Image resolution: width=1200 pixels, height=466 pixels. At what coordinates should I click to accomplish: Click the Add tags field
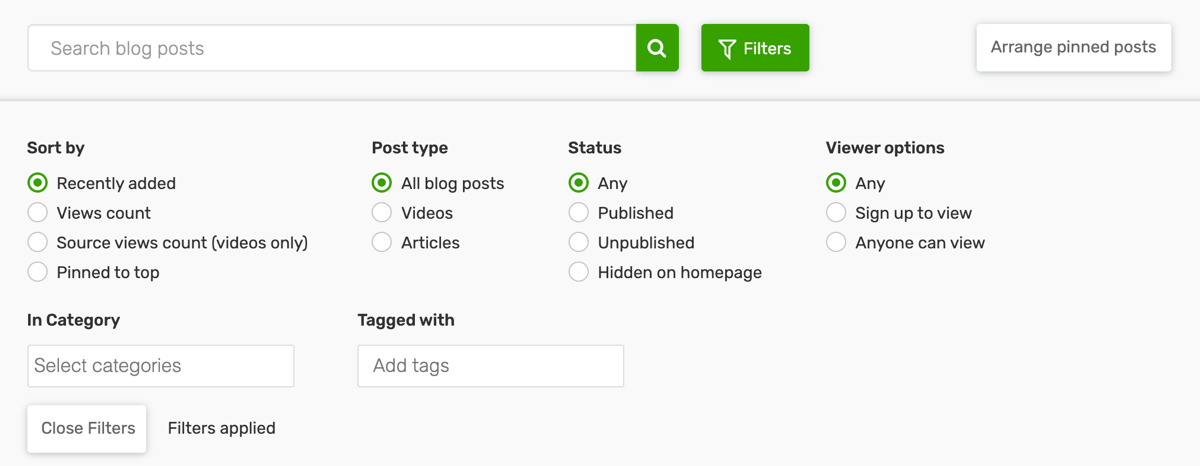point(491,366)
